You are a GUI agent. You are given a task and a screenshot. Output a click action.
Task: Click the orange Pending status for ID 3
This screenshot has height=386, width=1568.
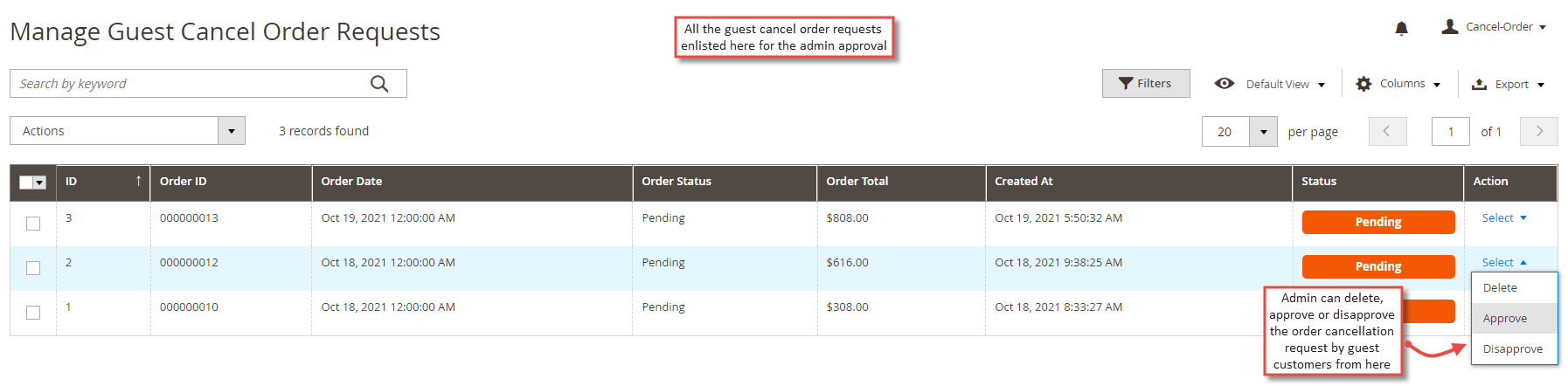(x=1378, y=222)
